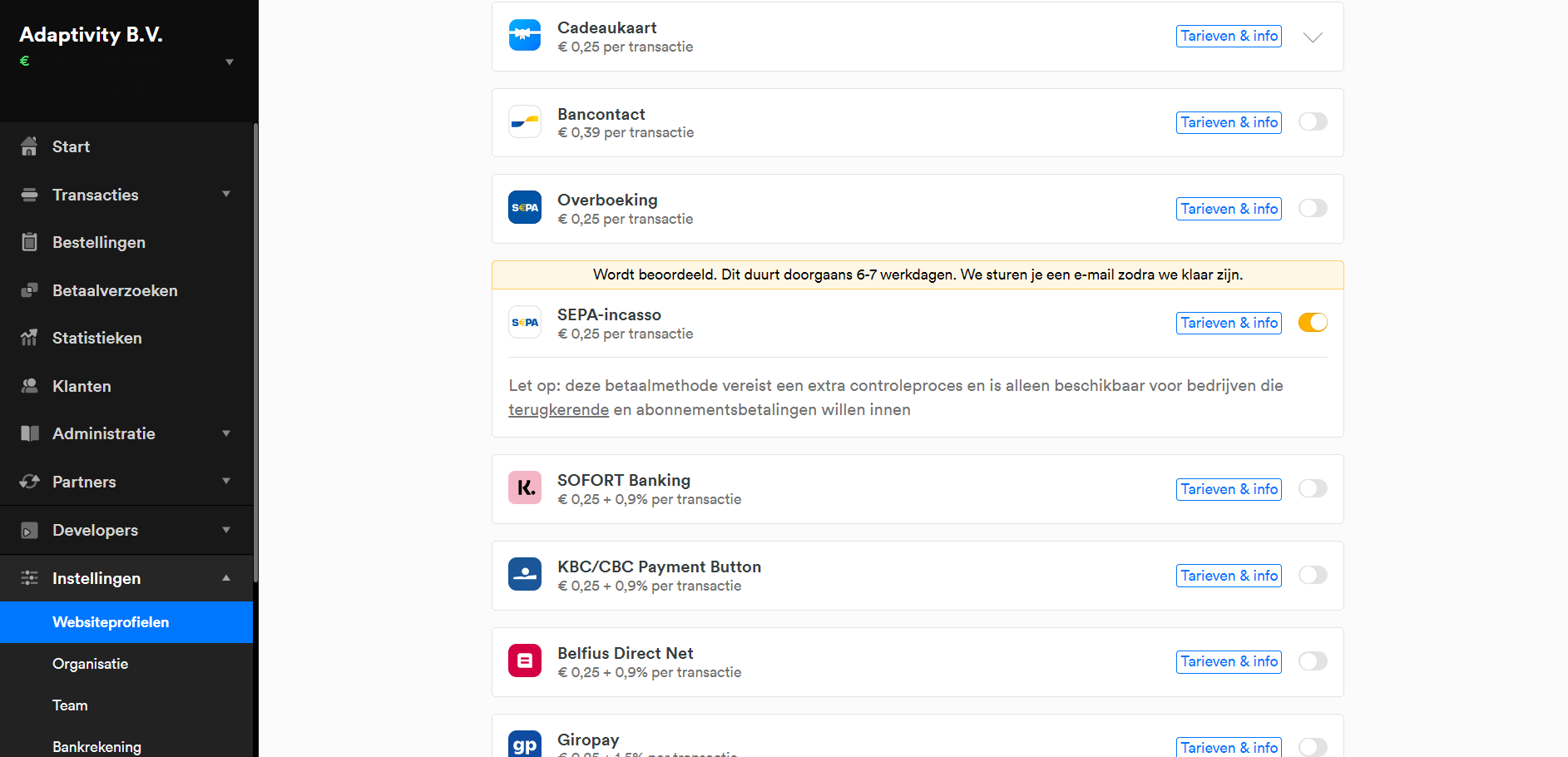This screenshot has height=757, width=1568.
Task: Click the Partners handshake icon
Action: pos(29,482)
